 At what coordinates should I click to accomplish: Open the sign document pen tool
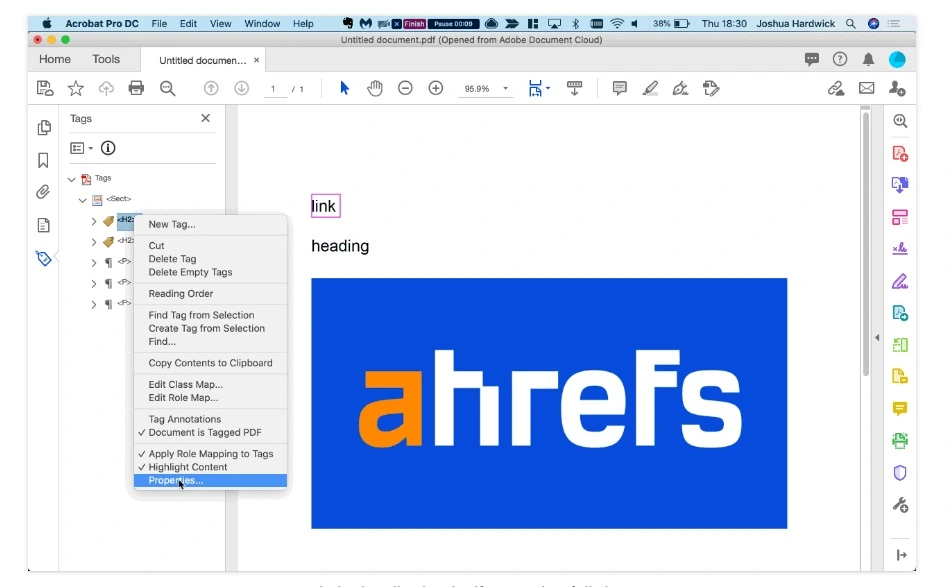680,88
